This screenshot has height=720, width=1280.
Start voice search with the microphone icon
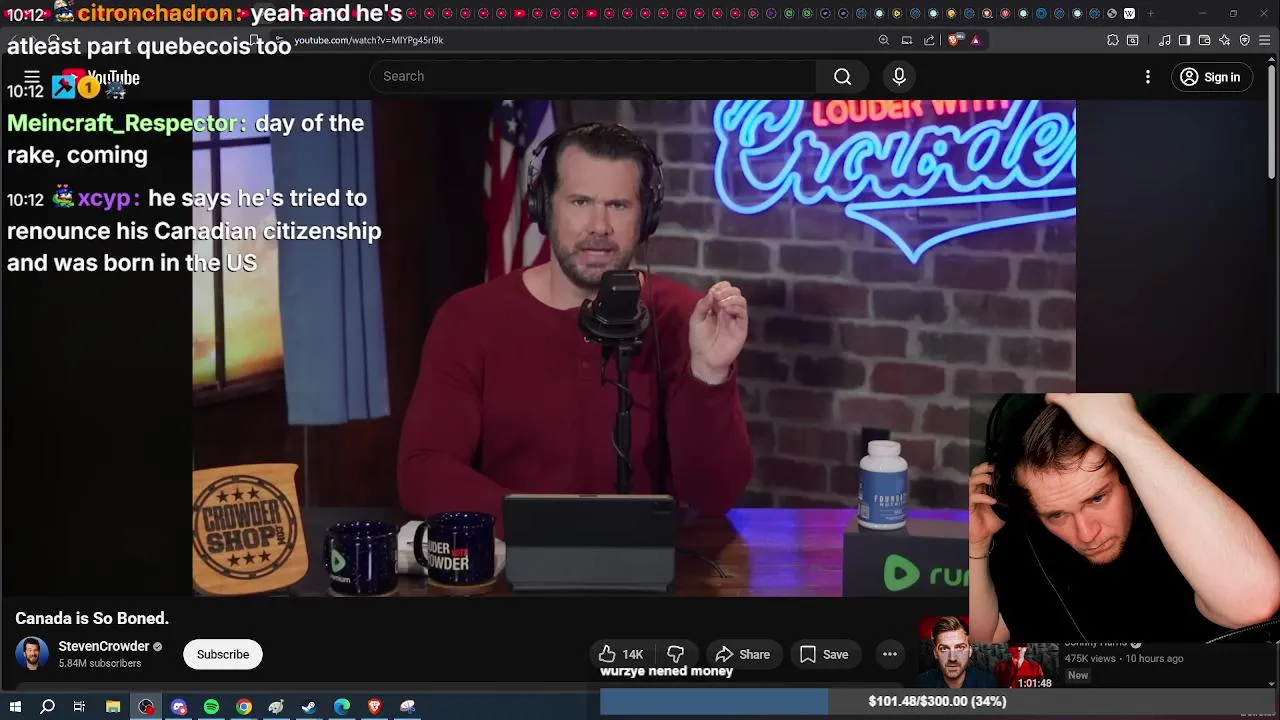[899, 77]
